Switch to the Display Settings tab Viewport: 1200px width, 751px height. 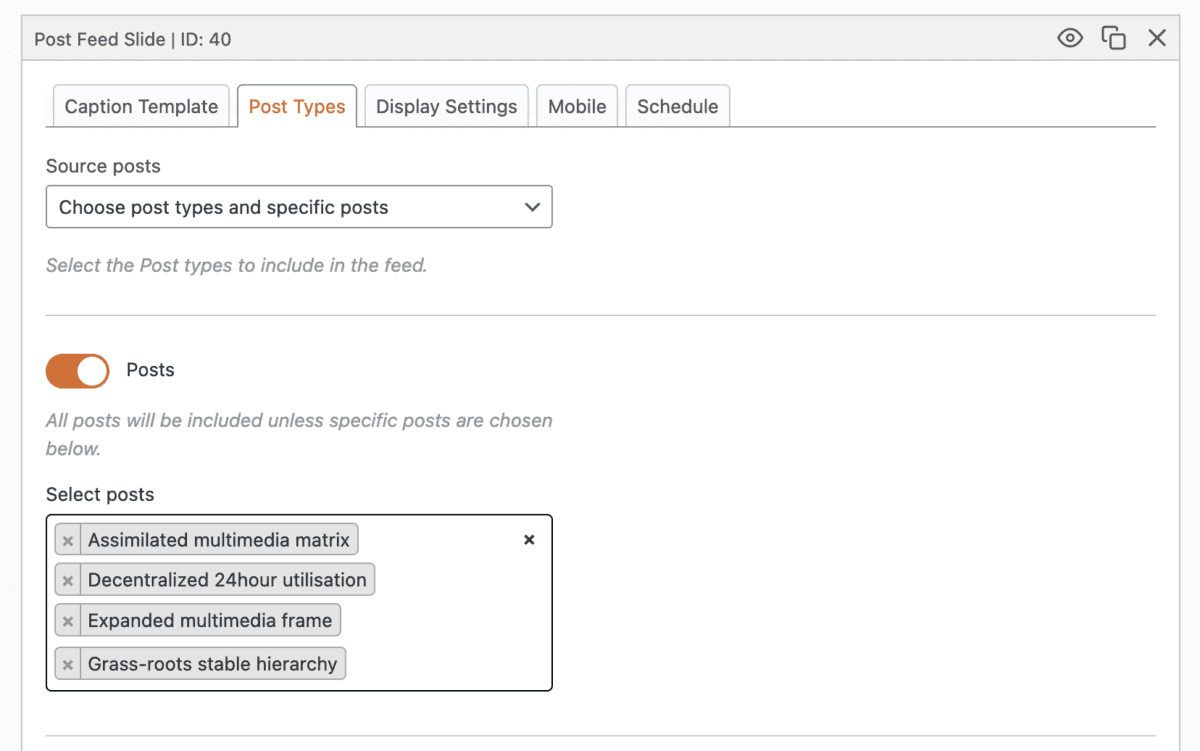(x=446, y=105)
